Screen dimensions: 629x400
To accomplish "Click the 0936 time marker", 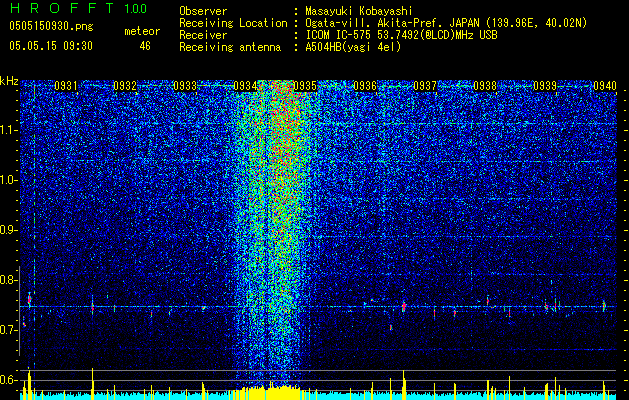I will [365, 86].
